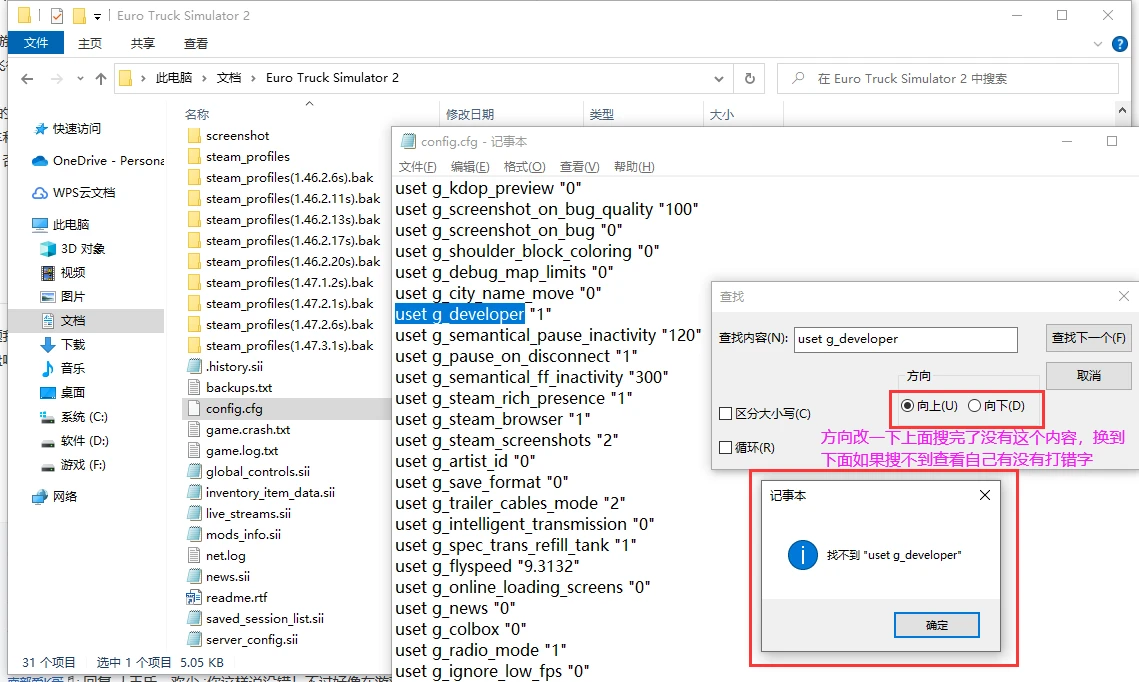
Task: Open the 共享 ribbon tab
Action: coord(143,44)
